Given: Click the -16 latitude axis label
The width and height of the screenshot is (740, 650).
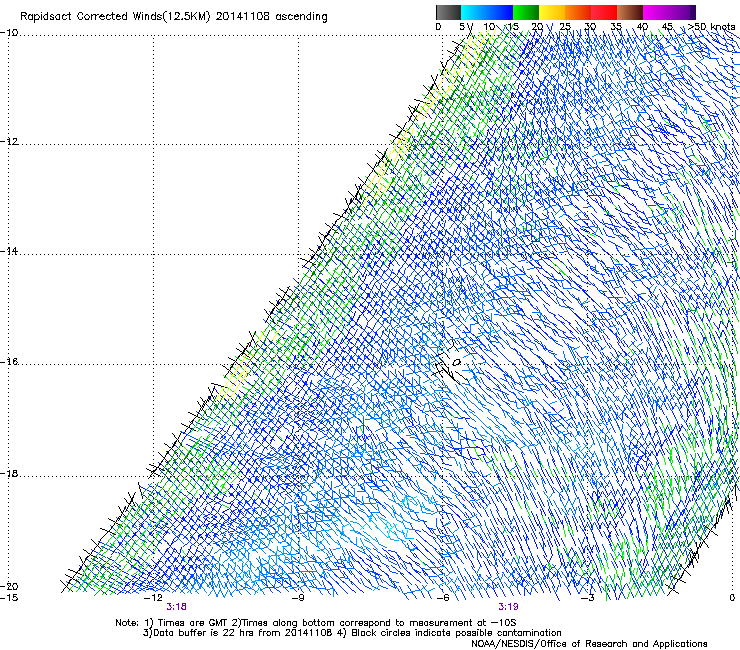Looking at the screenshot, I should [x=9, y=362].
